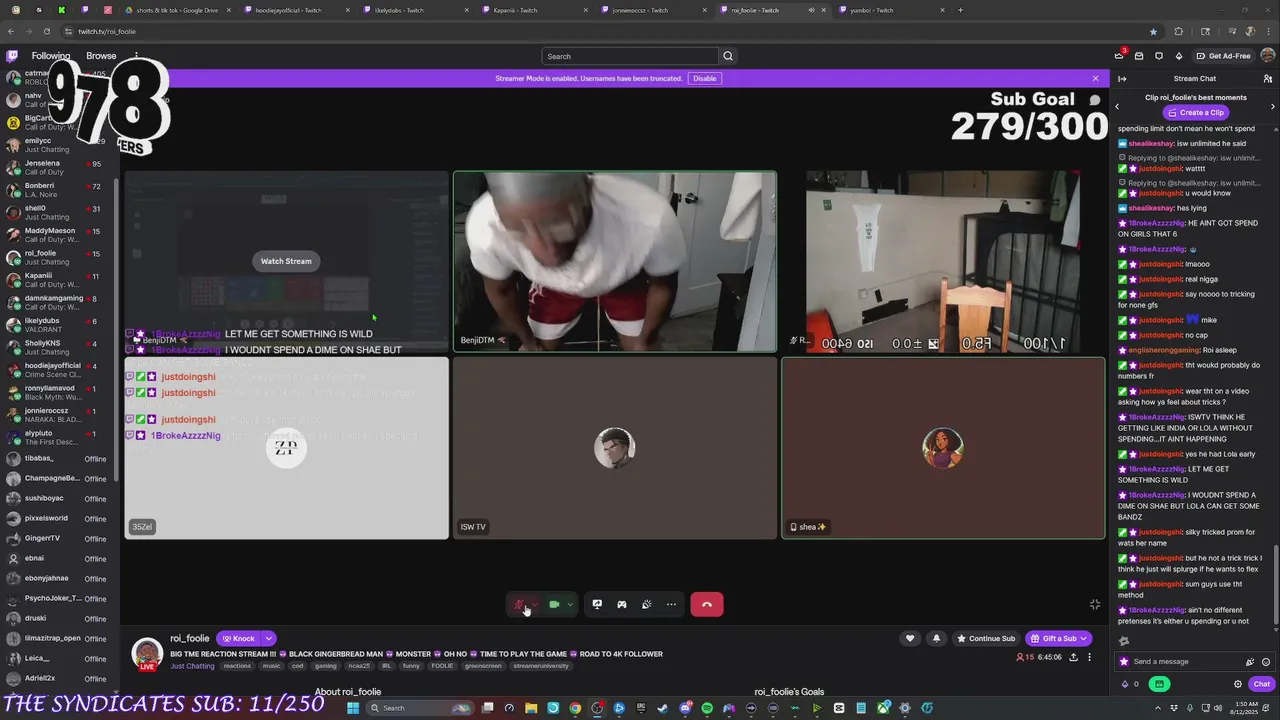Viewport: 1280px width, 720px height.
Task: Click the Just Chatting category link
Action: pos(192,666)
